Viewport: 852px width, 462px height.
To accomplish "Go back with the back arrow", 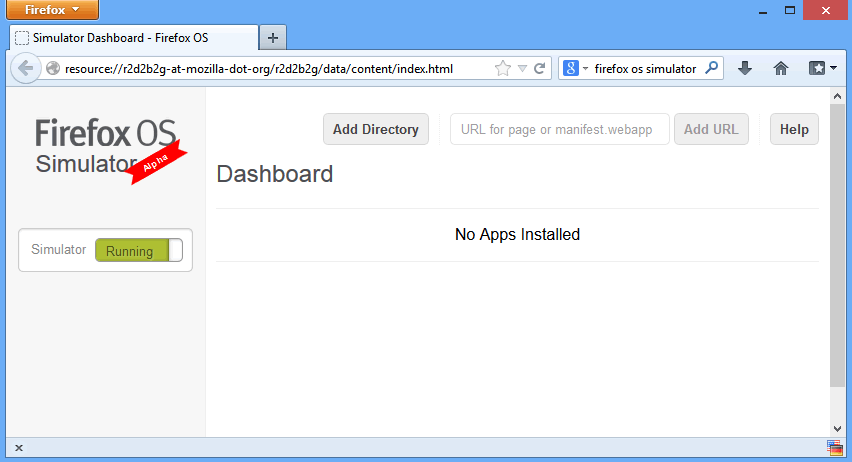I will click(x=25, y=68).
